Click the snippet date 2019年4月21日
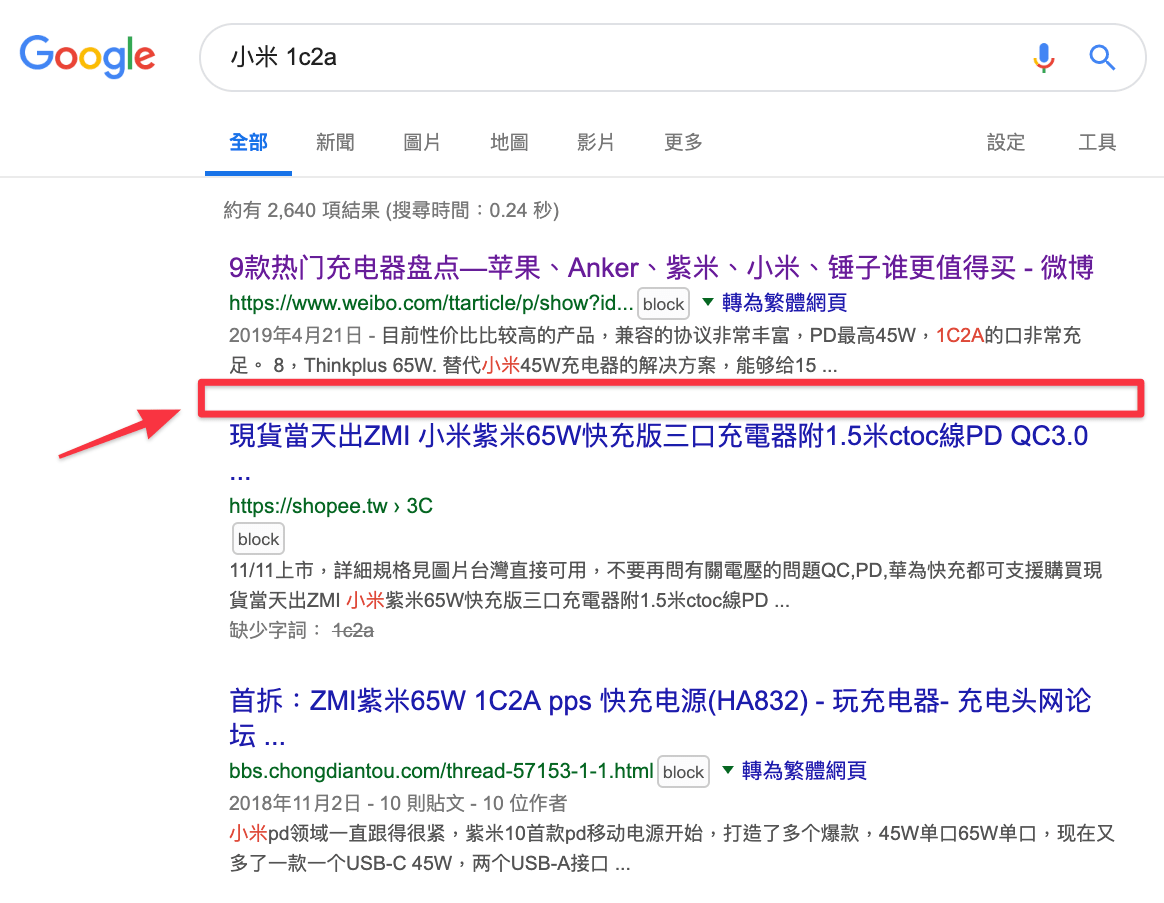 pyautogui.click(x=295, y=336)
